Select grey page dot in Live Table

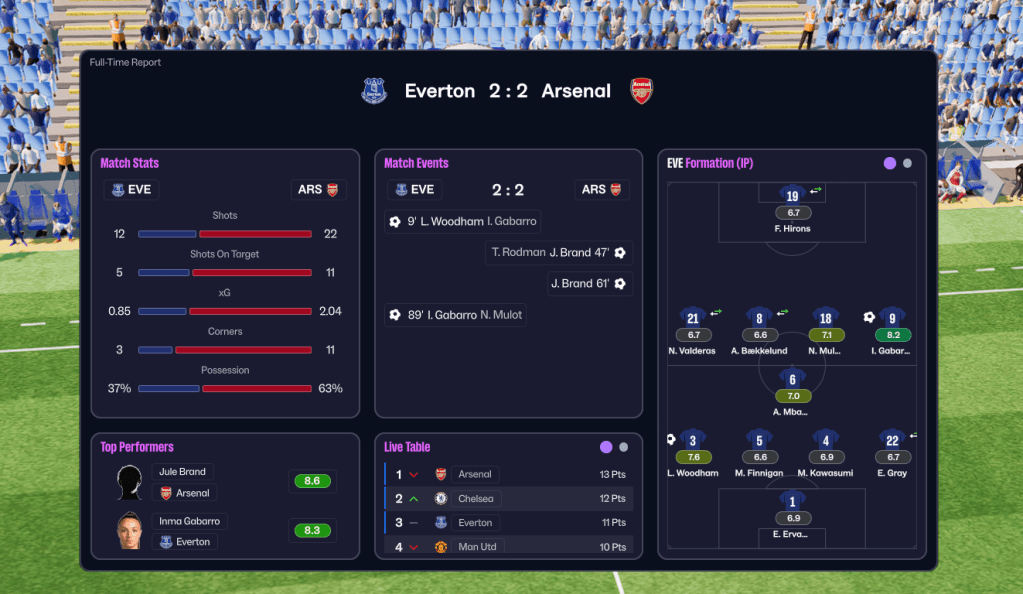tap(624, 447)
